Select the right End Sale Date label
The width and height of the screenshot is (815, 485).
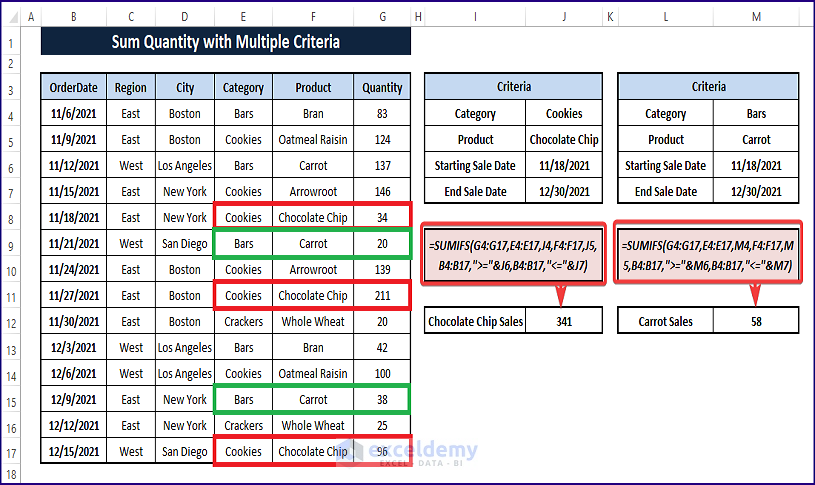(x=666, y=191)
